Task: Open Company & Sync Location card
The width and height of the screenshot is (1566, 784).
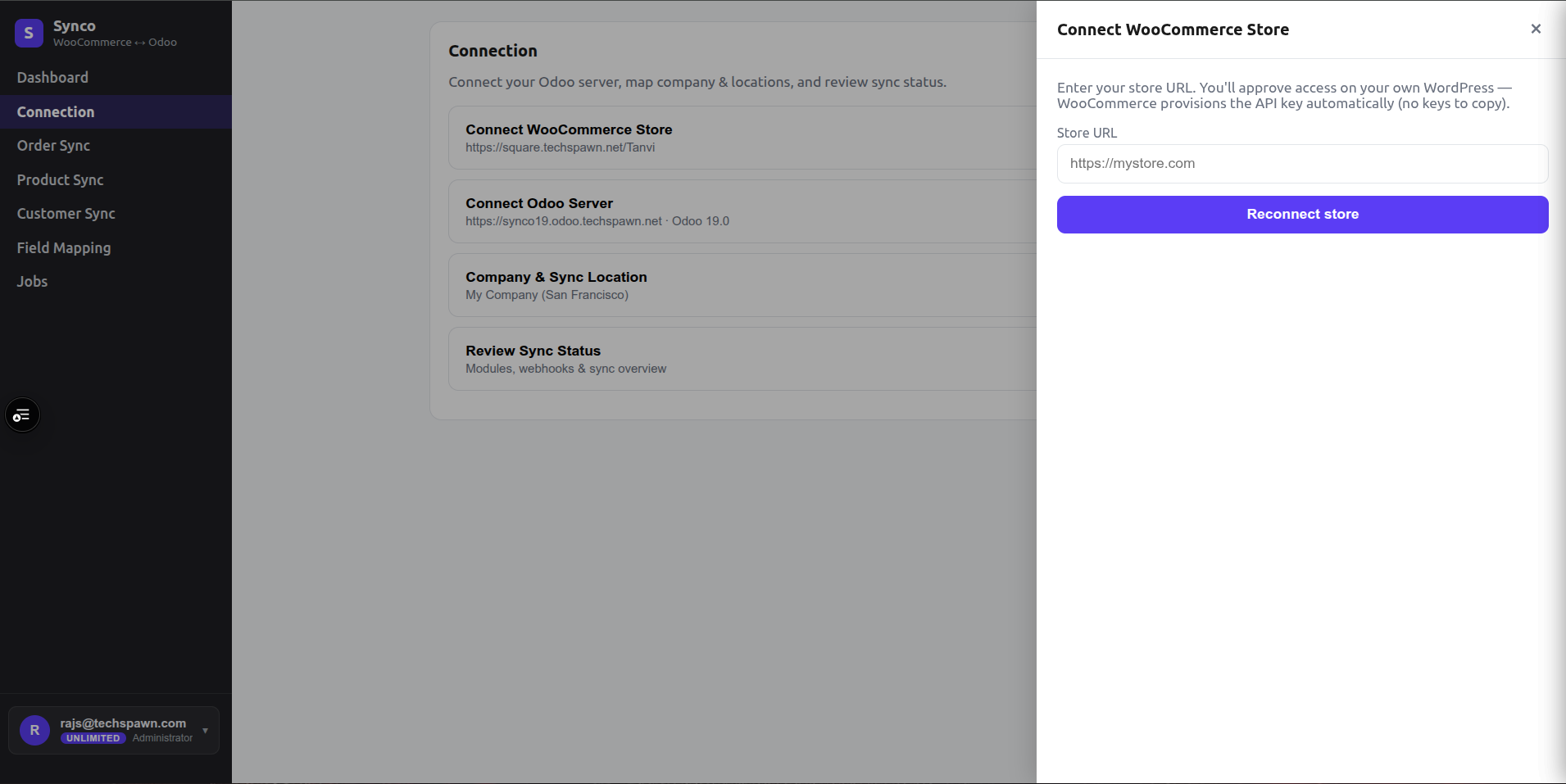Action: (x=742, y=285)
